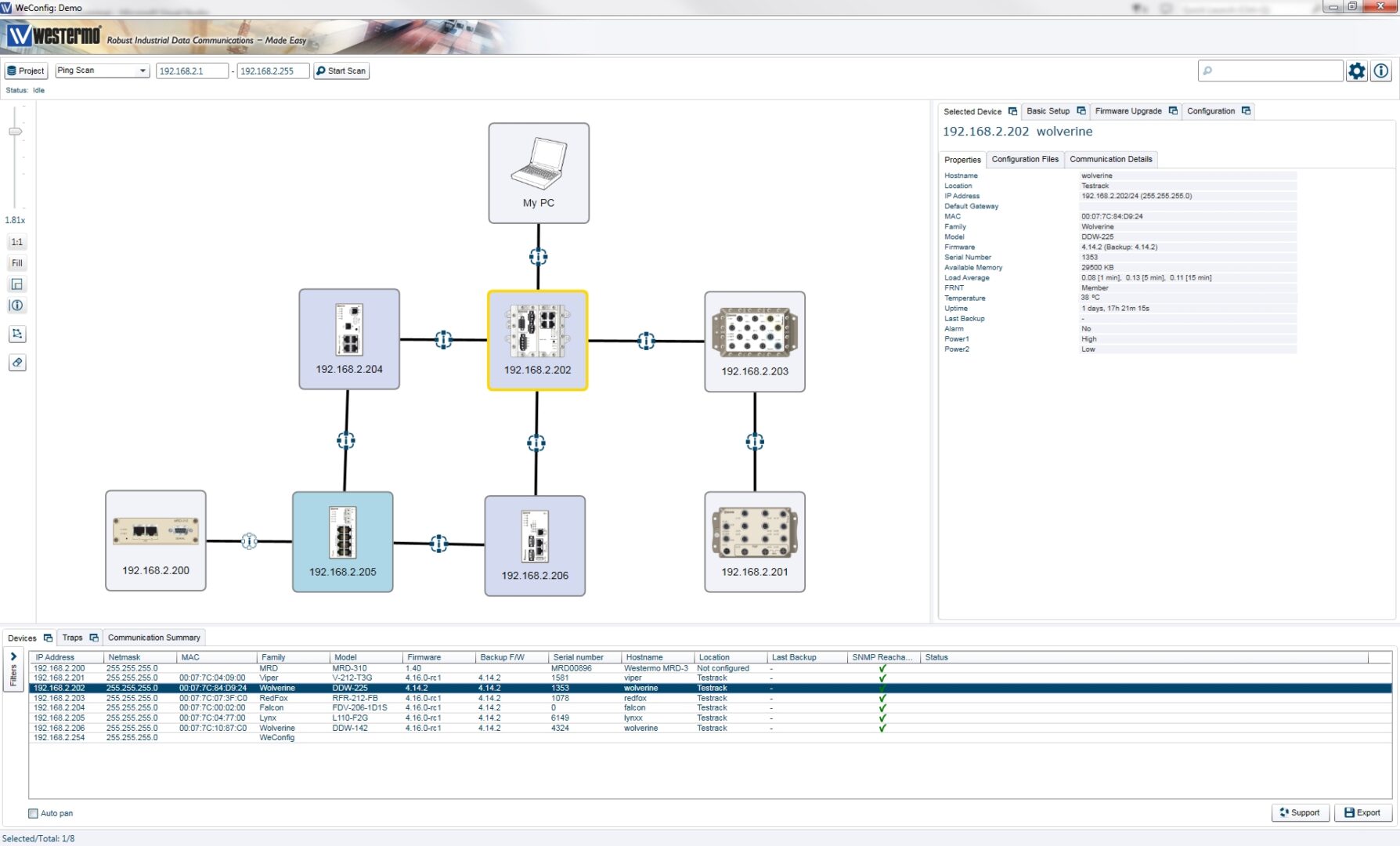
Task: Click link info icon between 192.168.2.205 and 192.168.2.206
Action: coord(439,544)
